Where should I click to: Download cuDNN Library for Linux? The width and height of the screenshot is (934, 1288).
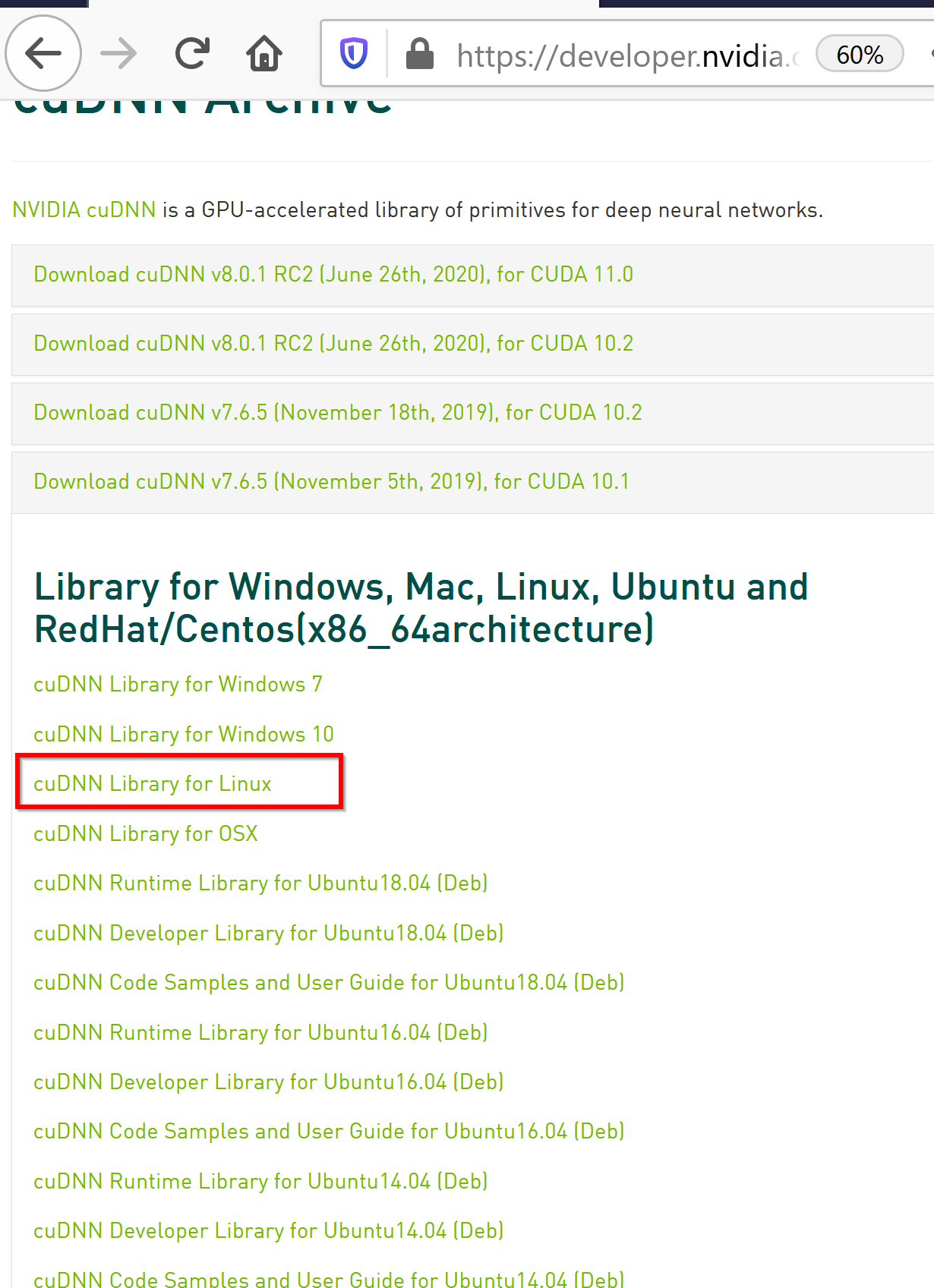coord(153,783)
